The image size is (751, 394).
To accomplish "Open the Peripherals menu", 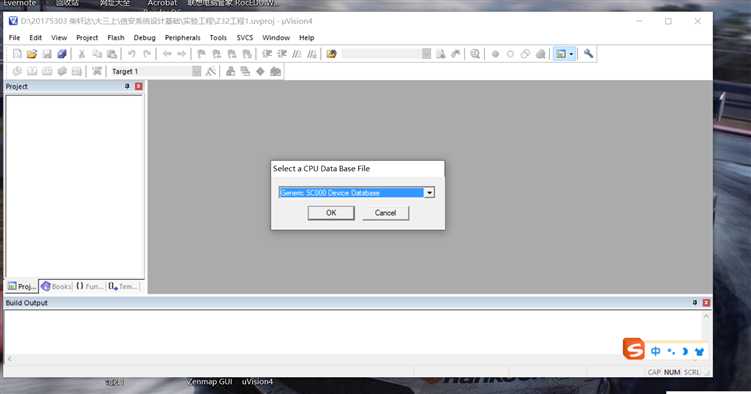I will (x=182, y=37).
